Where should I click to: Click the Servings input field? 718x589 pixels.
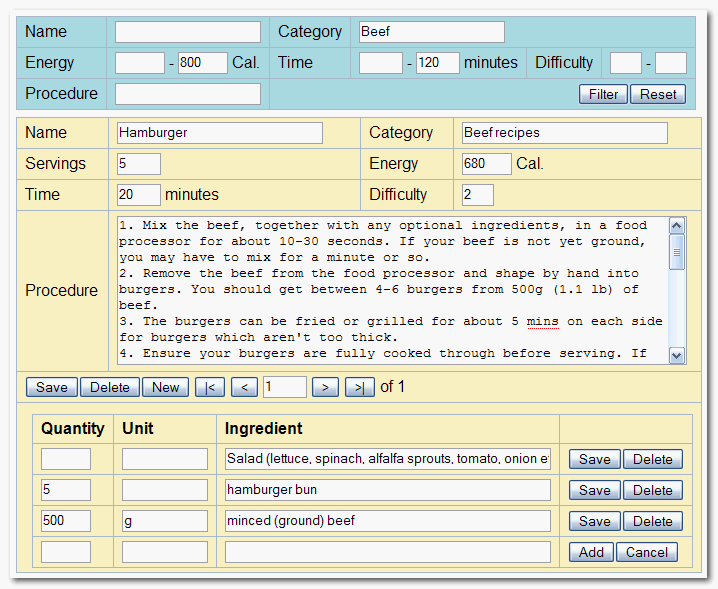pyautogui.click(x=137, y=164)
